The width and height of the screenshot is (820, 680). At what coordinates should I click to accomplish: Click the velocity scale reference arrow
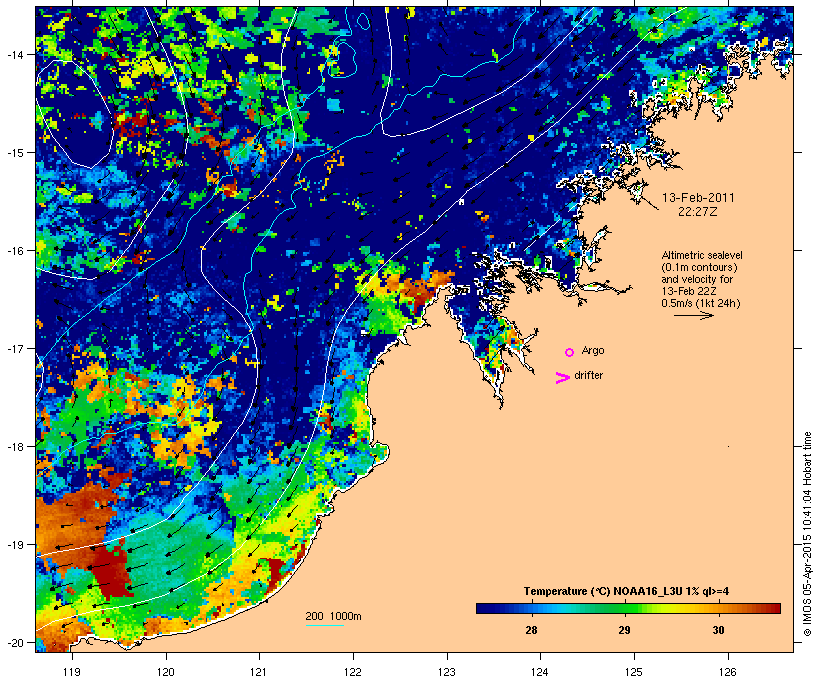[693, 315]
